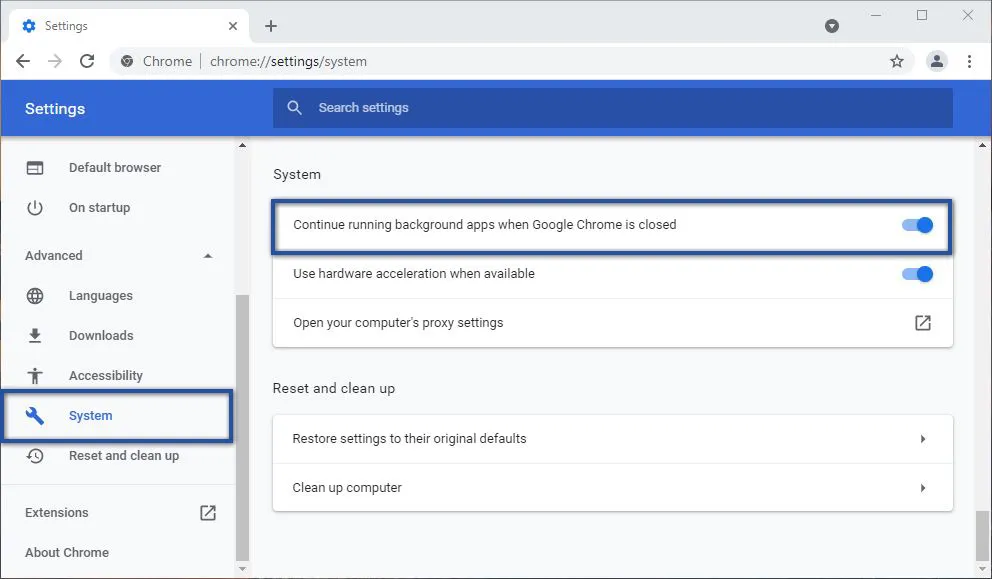The width and height of the screenshot is (992, 579).
Task: Open the Chrome three-dot menu
Action: (x=969, y=61)
